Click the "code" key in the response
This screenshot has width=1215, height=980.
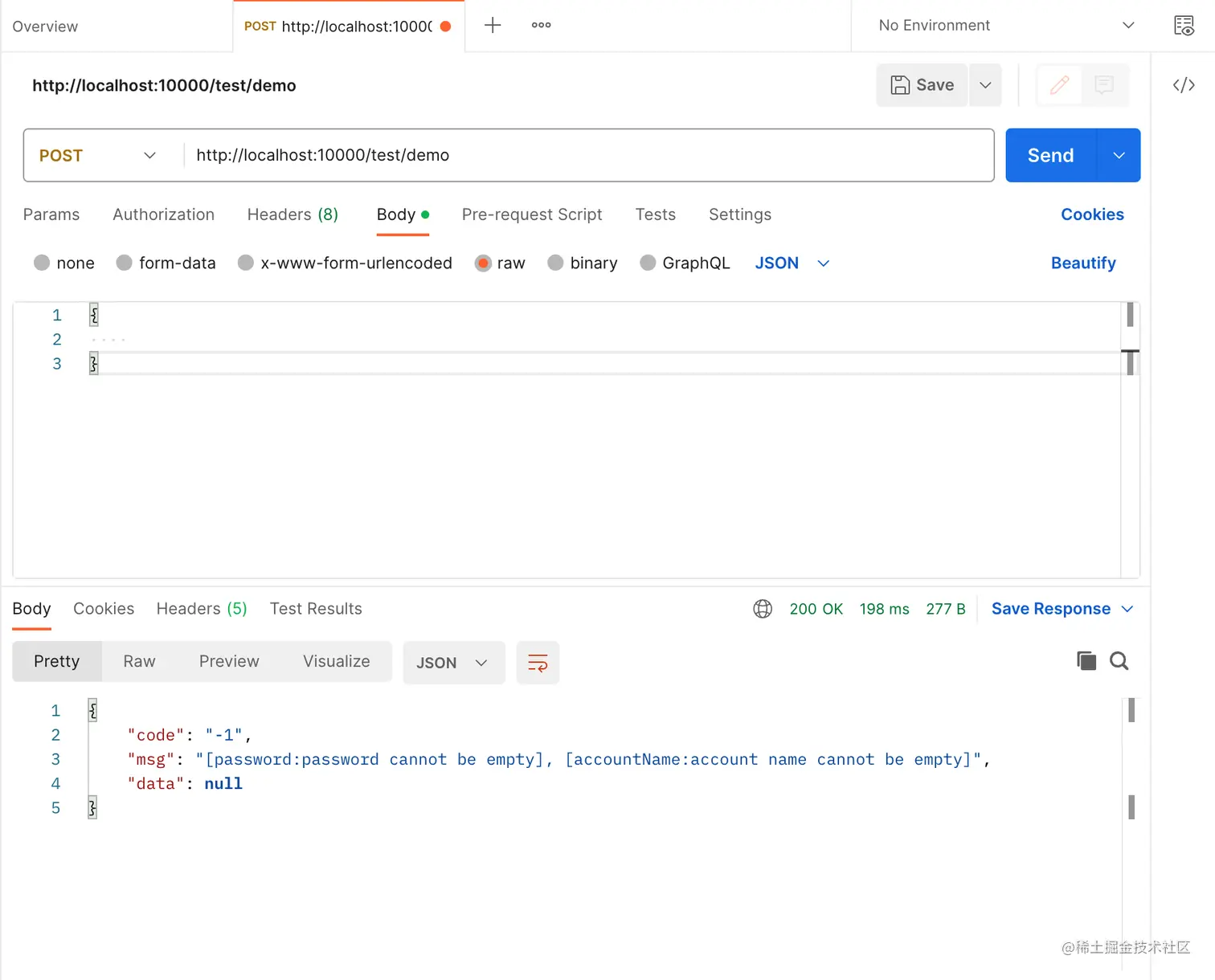click(156, 735)
